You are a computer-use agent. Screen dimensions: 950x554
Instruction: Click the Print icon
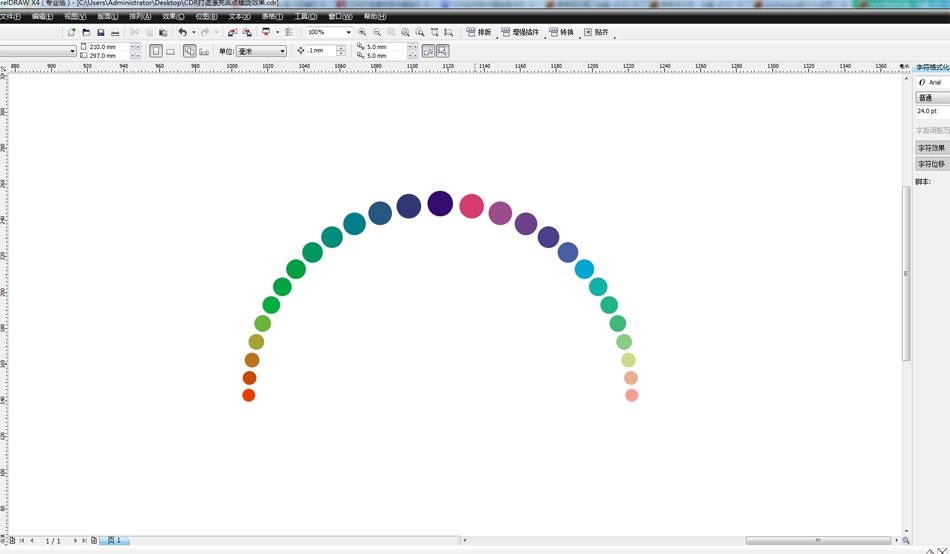pyautogui.click(x=115, y=32)
